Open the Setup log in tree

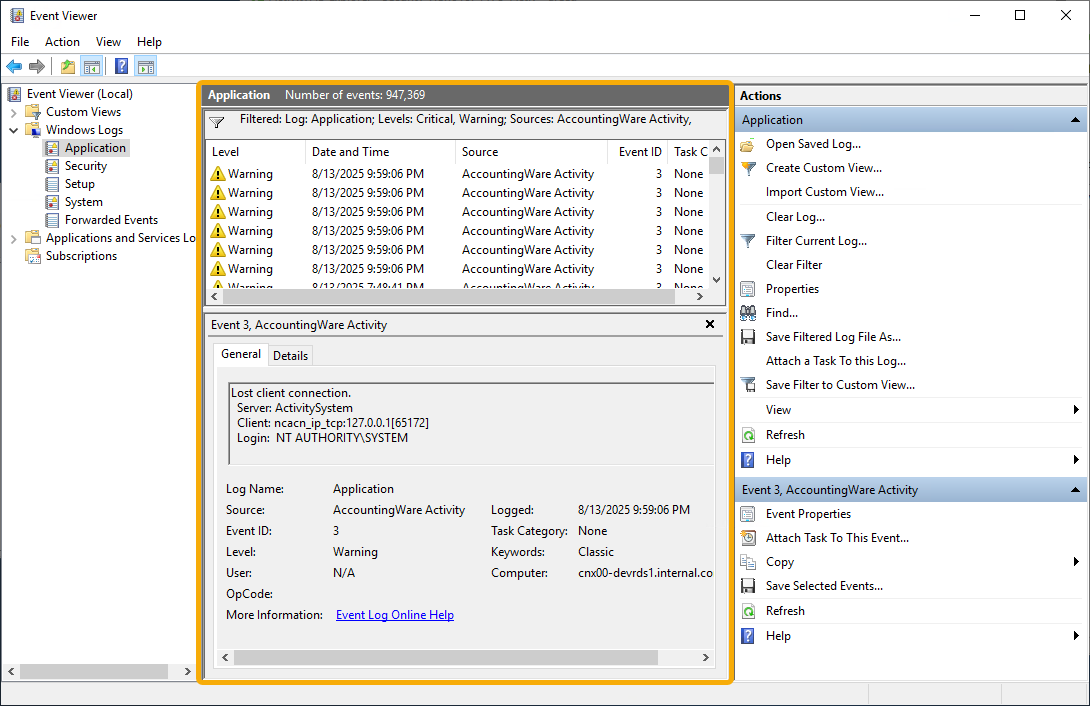(79, 184)
